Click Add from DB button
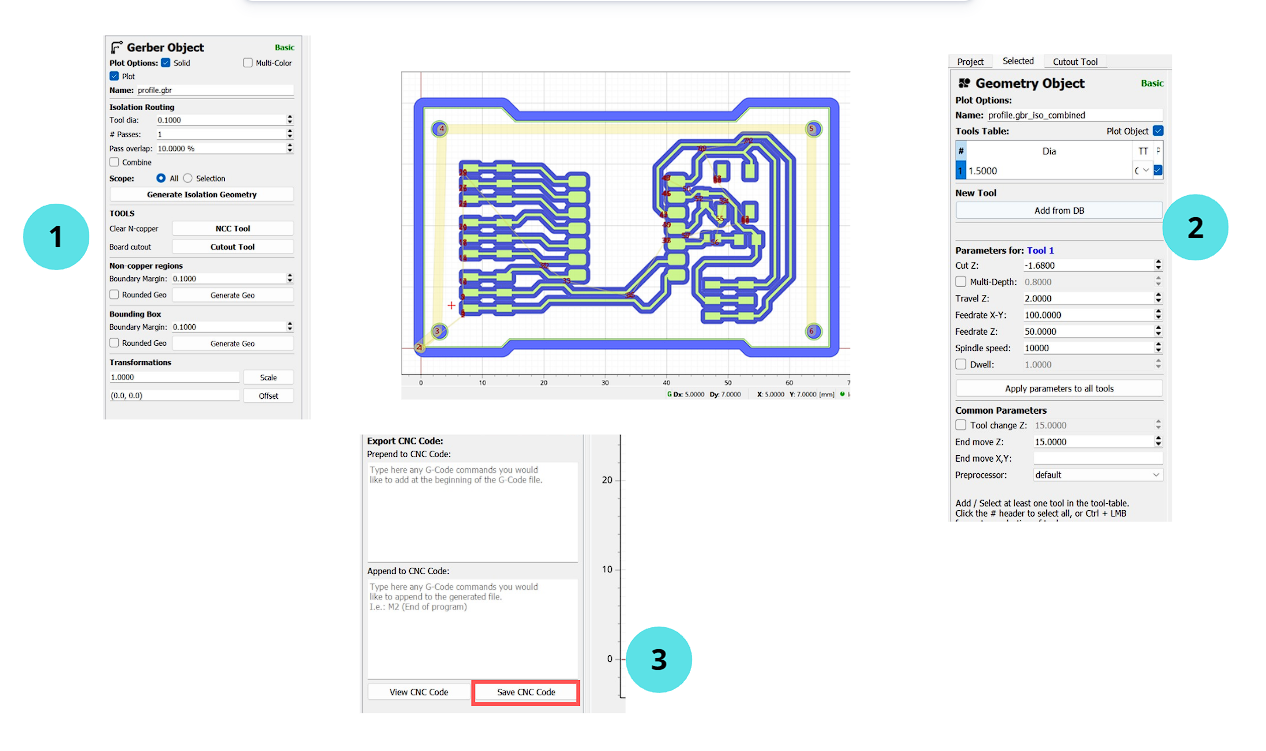Screen dimensions: 1266x751 click(x=1059, y=211)
